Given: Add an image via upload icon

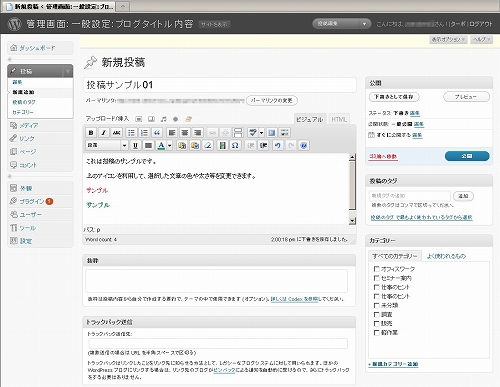Looking at the screenshot, I should [139, 119].
